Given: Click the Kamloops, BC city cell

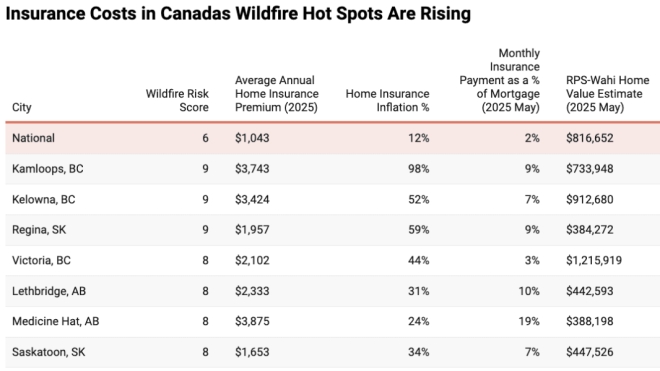Looking at the screenshot, I should click(x=48, y=169).
